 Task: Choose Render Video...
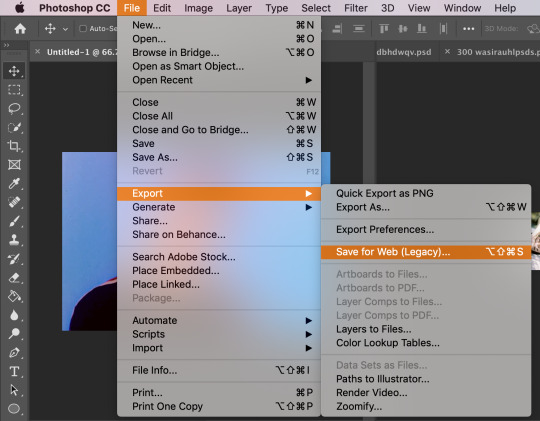[426, 393]
